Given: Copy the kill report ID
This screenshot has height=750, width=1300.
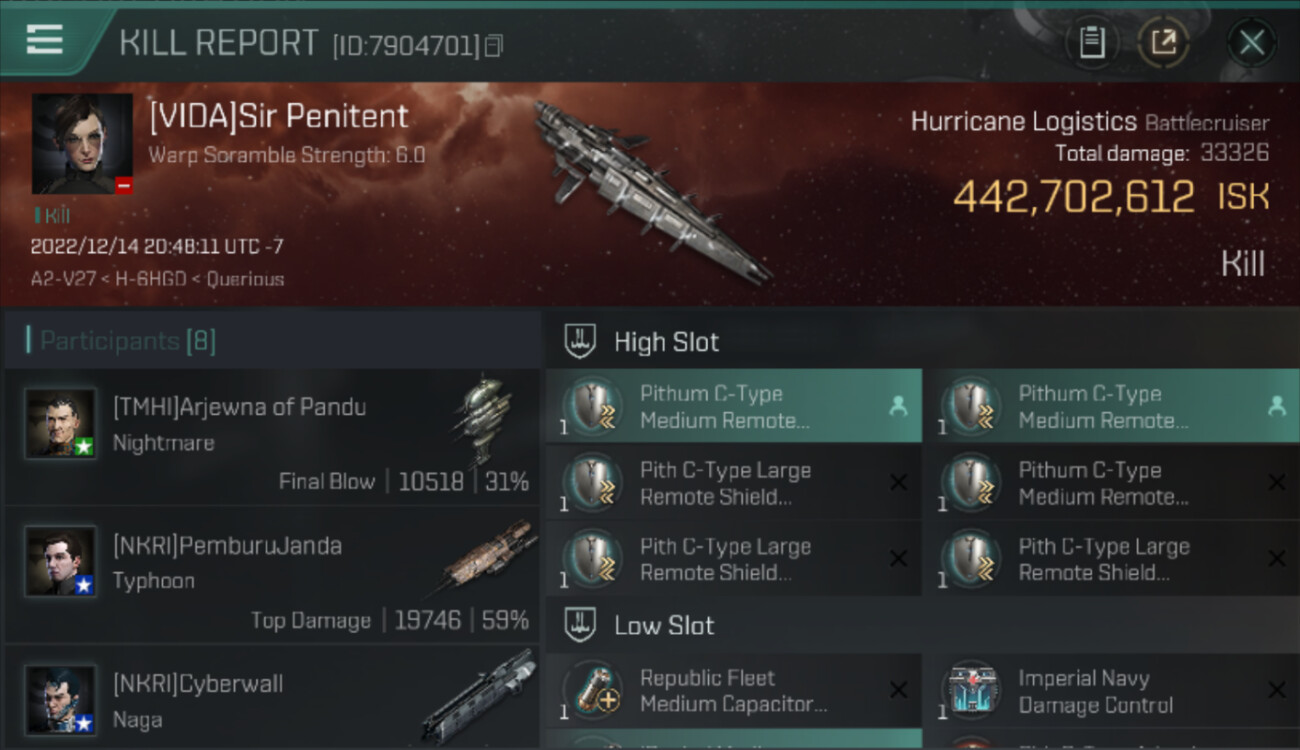Looking at the screenshot, I should click(493, 46).
